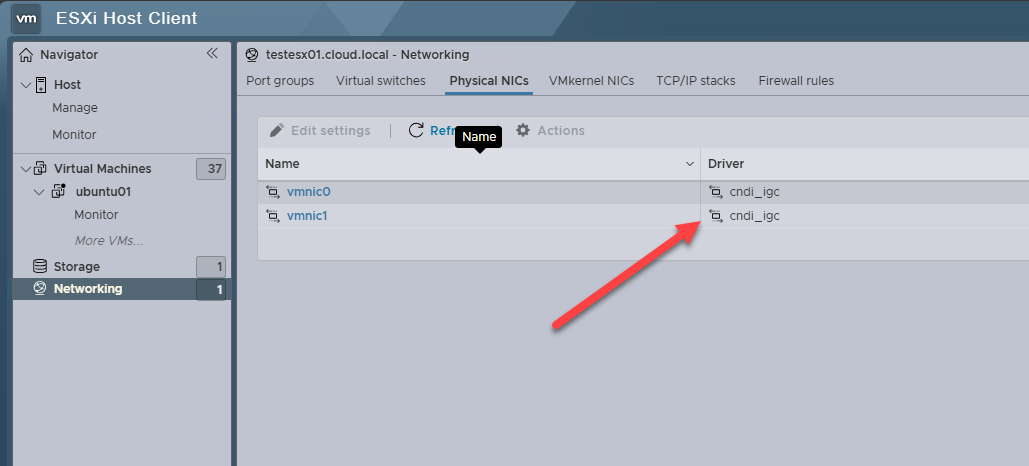1029x466 pixels.
Task: Collapse the Virtual Machines tree node
Action: pyautogui.click(x=26, y=169)
